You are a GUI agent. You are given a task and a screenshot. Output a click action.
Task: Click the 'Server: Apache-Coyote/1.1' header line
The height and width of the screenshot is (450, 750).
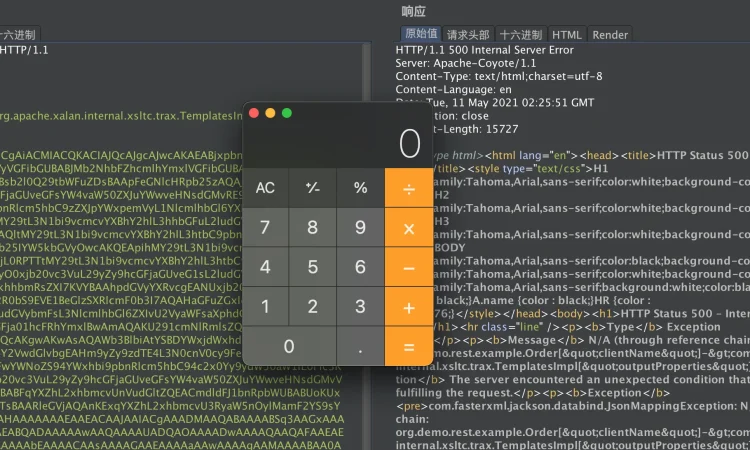pyautogui.click(x=465, y=63)
